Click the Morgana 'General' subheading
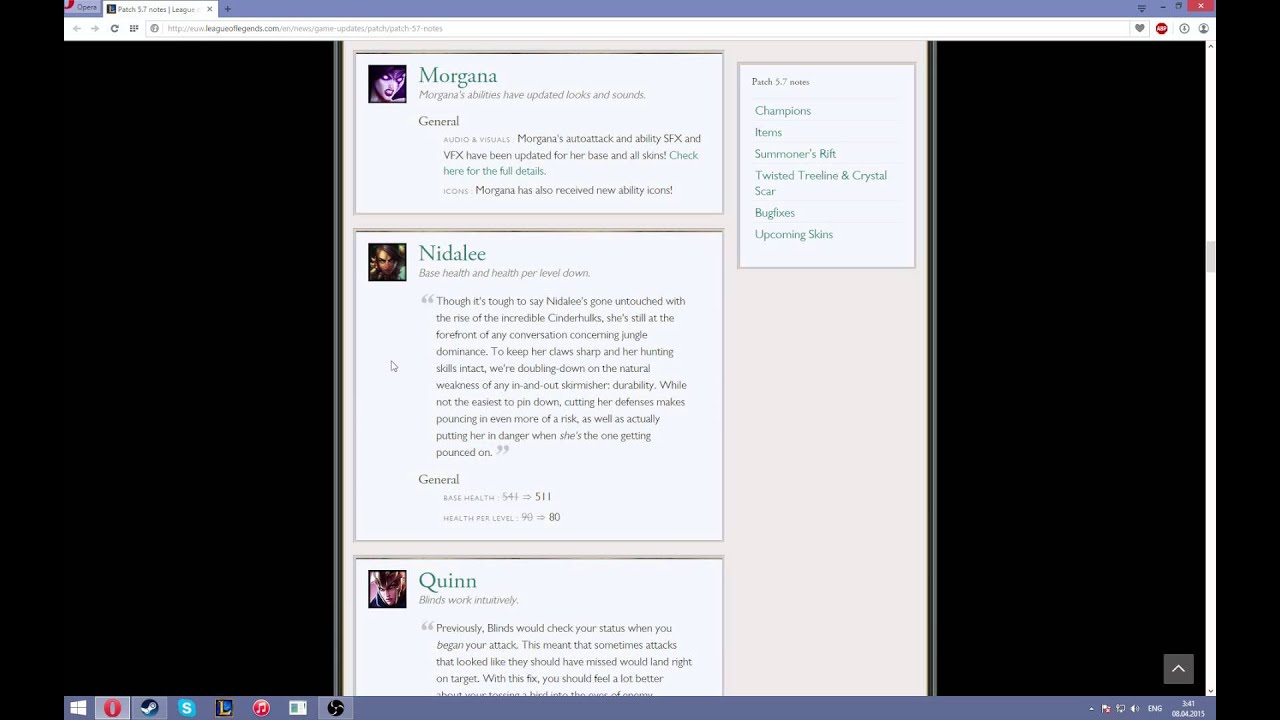1280x720 pixels. [x=439, y=122]
